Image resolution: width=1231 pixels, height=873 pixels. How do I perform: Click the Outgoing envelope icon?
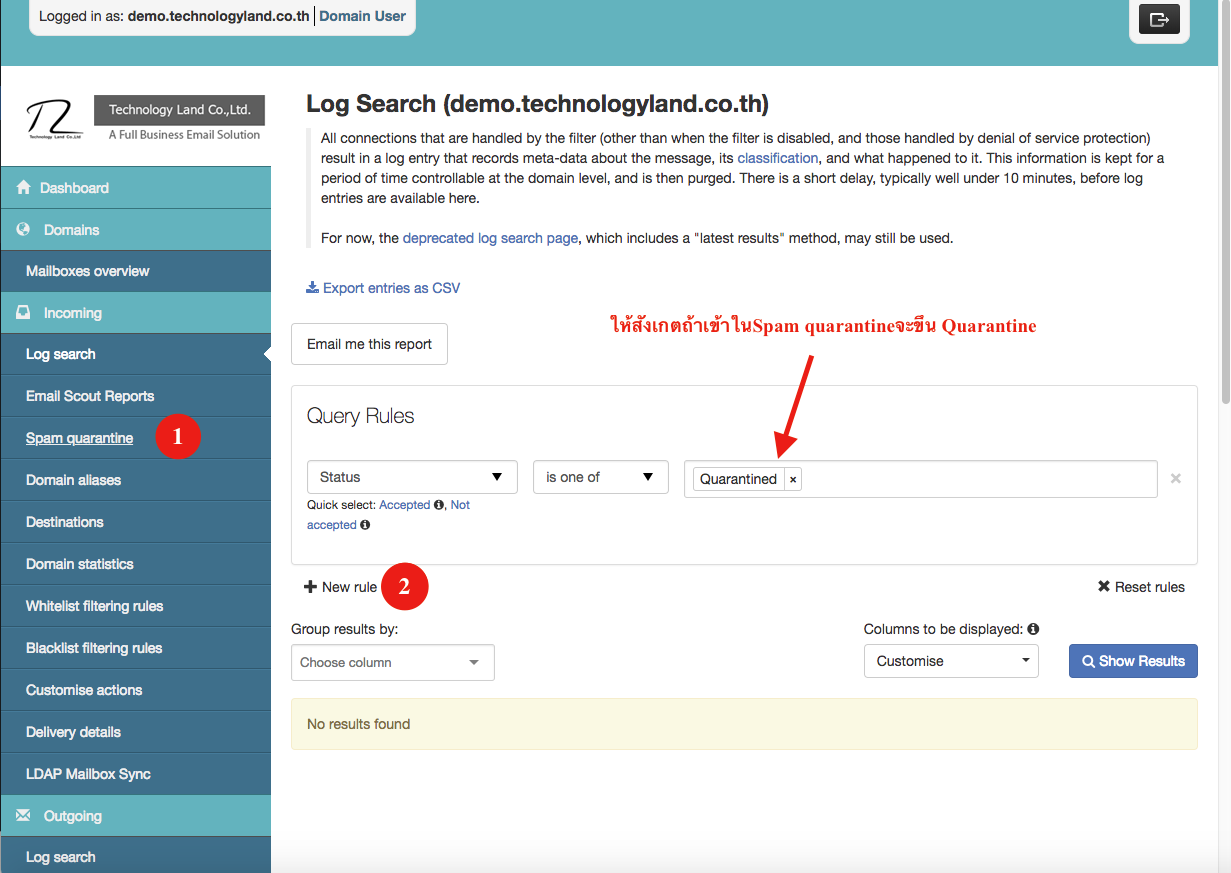pyautogui.click(x=23, y=815)
